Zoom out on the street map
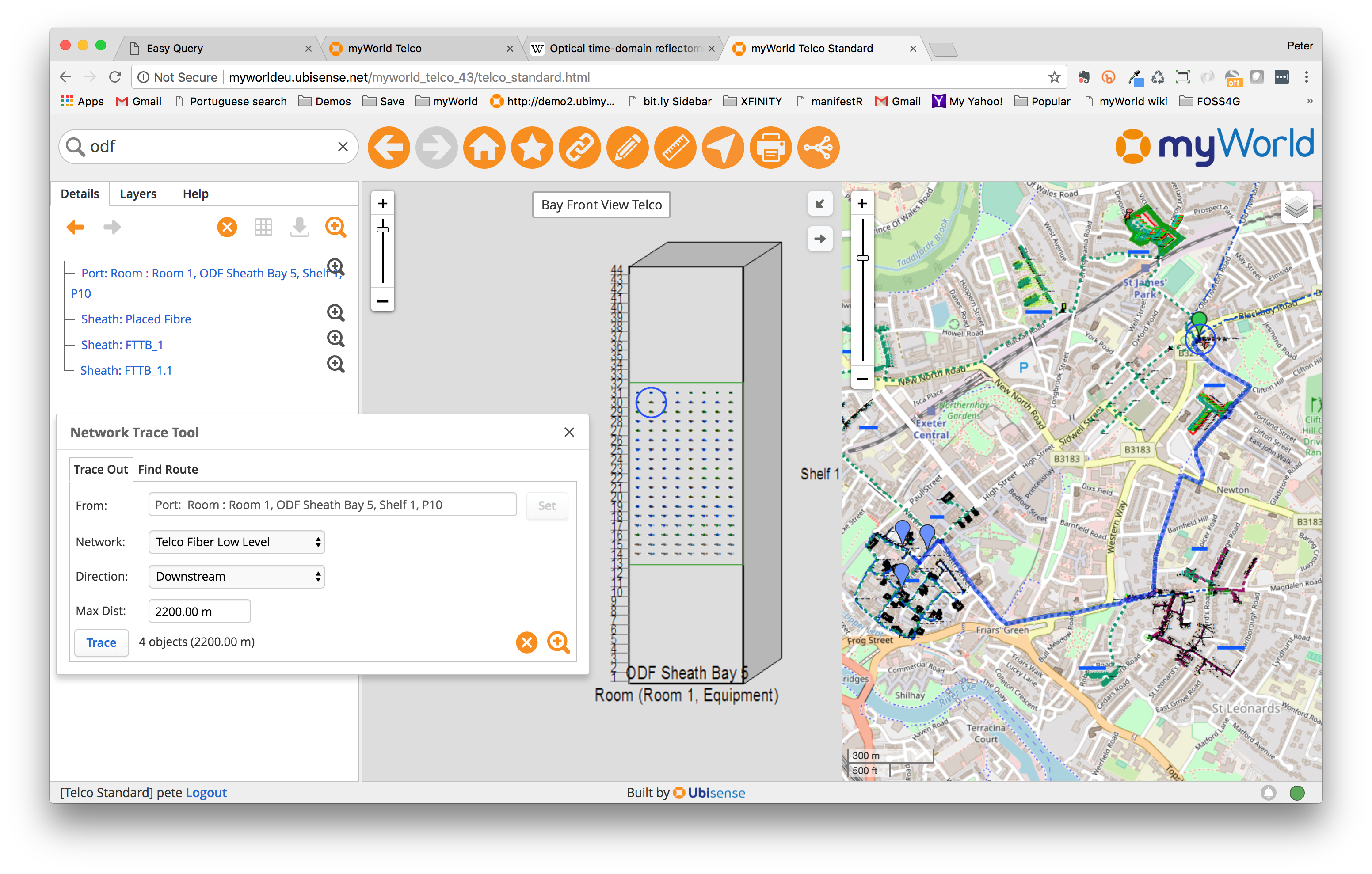 pos(863,379)
